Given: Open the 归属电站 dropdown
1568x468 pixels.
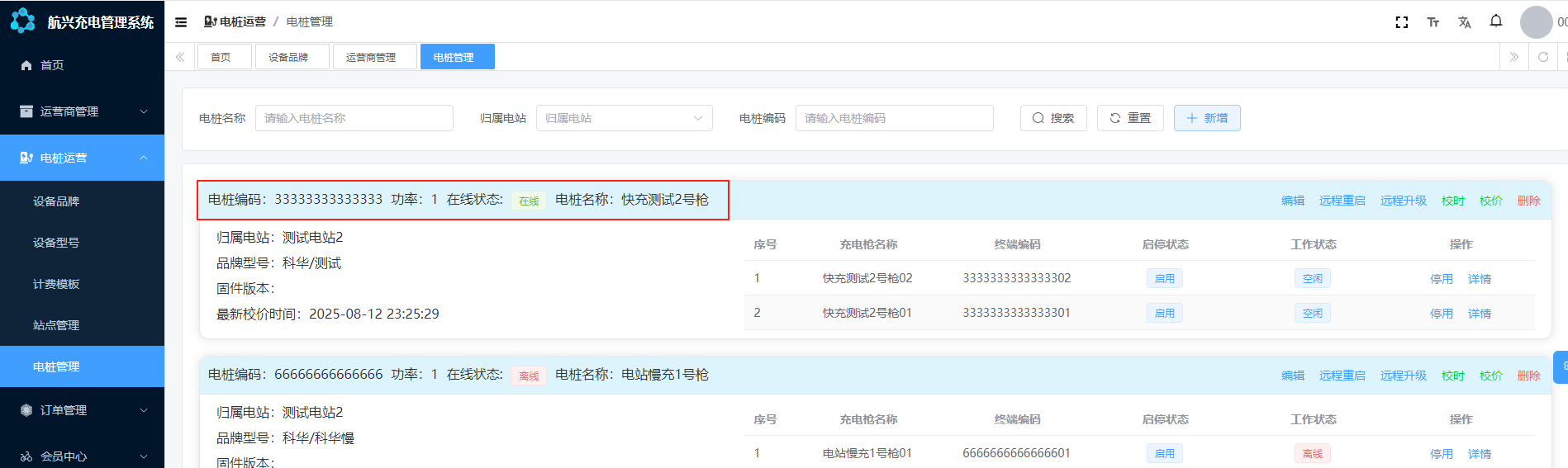Looking at the screenshot, I should point(624,118).
